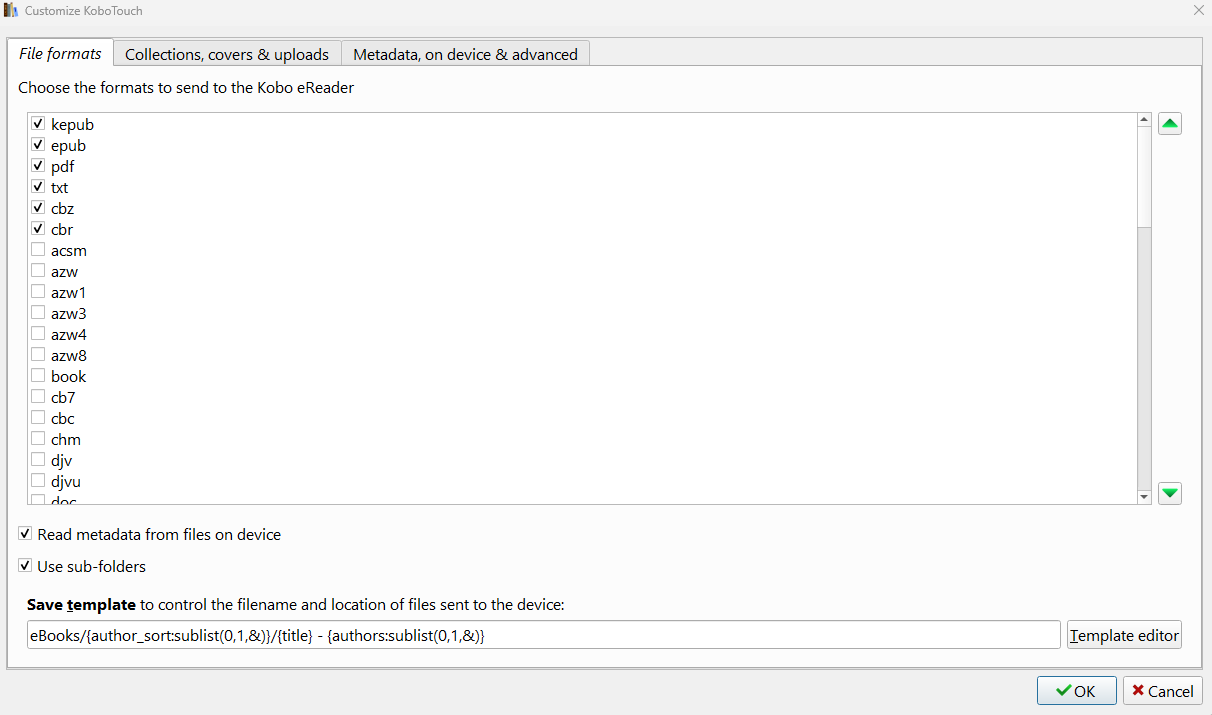Disable Read metadata from files on device
This screenshot has height=715, width=1212.
(x=25, y=534)
